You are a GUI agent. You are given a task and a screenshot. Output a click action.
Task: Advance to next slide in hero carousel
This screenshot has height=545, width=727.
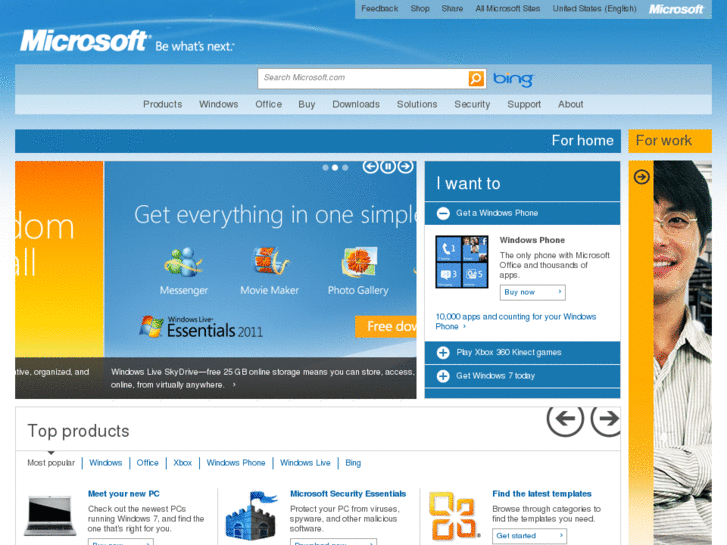[x=405, y=167]
